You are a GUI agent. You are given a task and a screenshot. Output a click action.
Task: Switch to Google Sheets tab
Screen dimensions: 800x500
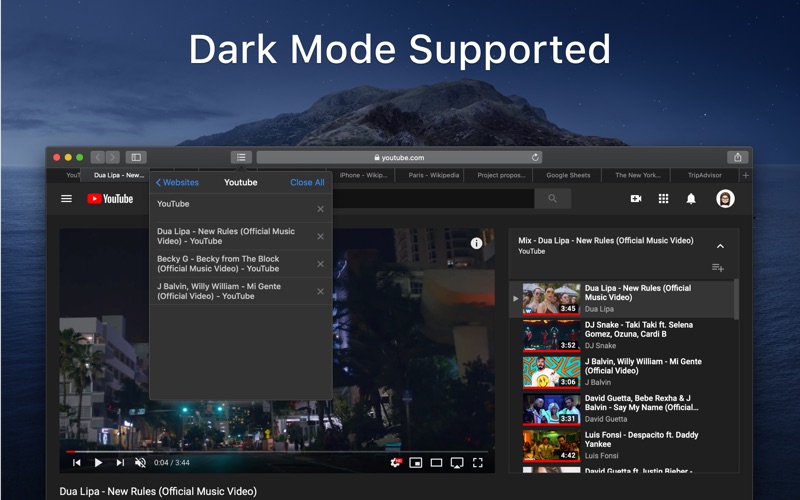click(x=568, y=175)
